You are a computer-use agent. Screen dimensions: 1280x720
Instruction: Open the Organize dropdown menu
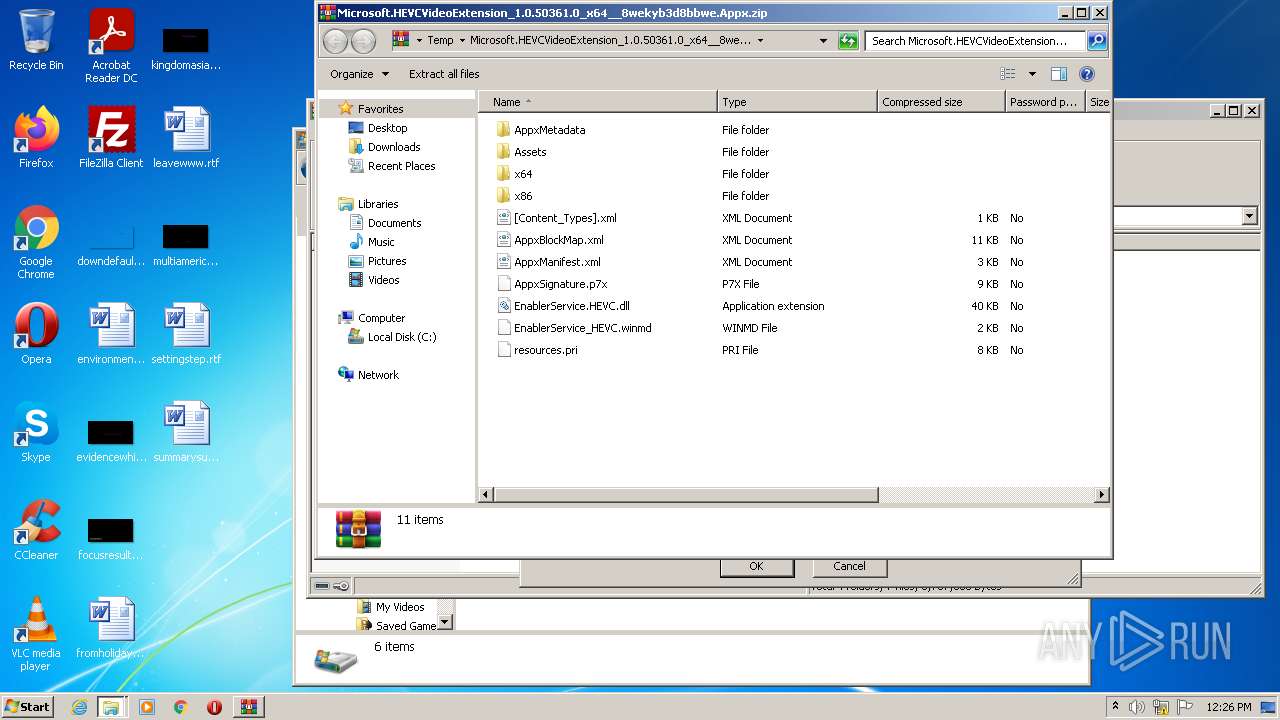(x=359, y=74)
